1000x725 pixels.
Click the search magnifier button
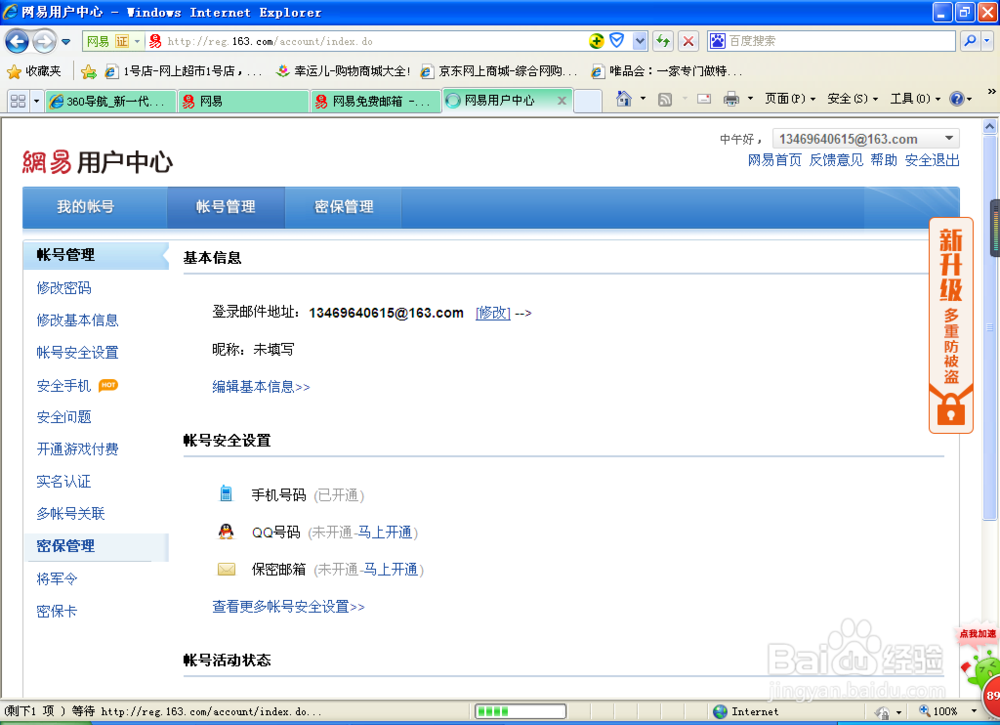pos(969,41)
